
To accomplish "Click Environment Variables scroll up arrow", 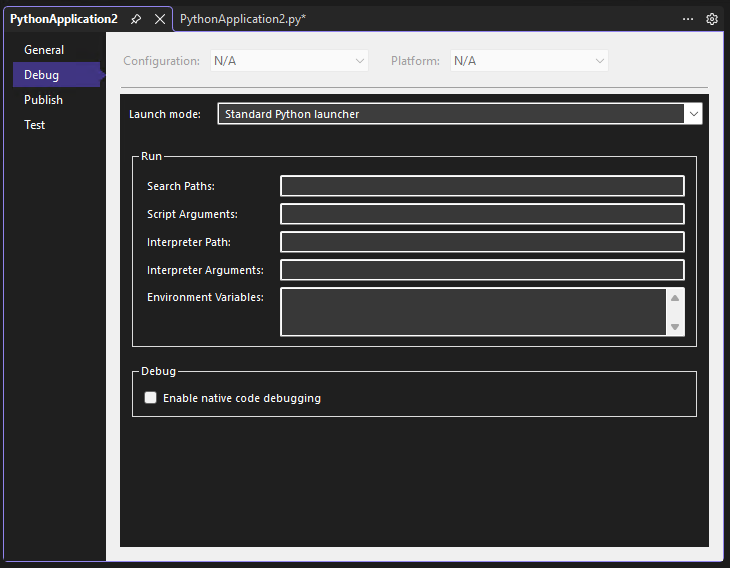I will click(675, 298).
